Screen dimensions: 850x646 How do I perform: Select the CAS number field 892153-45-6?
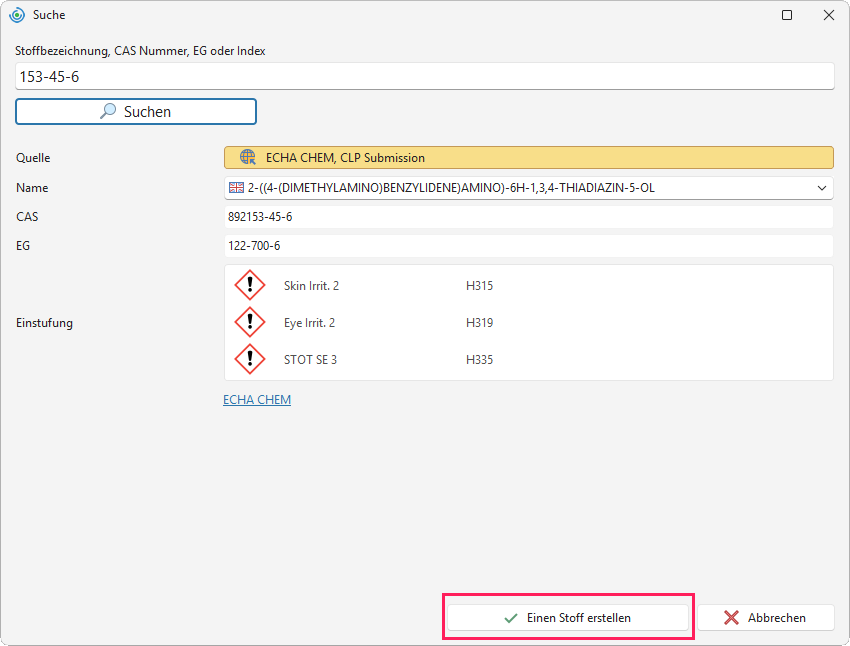pyautogui.click(x=529, y=217)
